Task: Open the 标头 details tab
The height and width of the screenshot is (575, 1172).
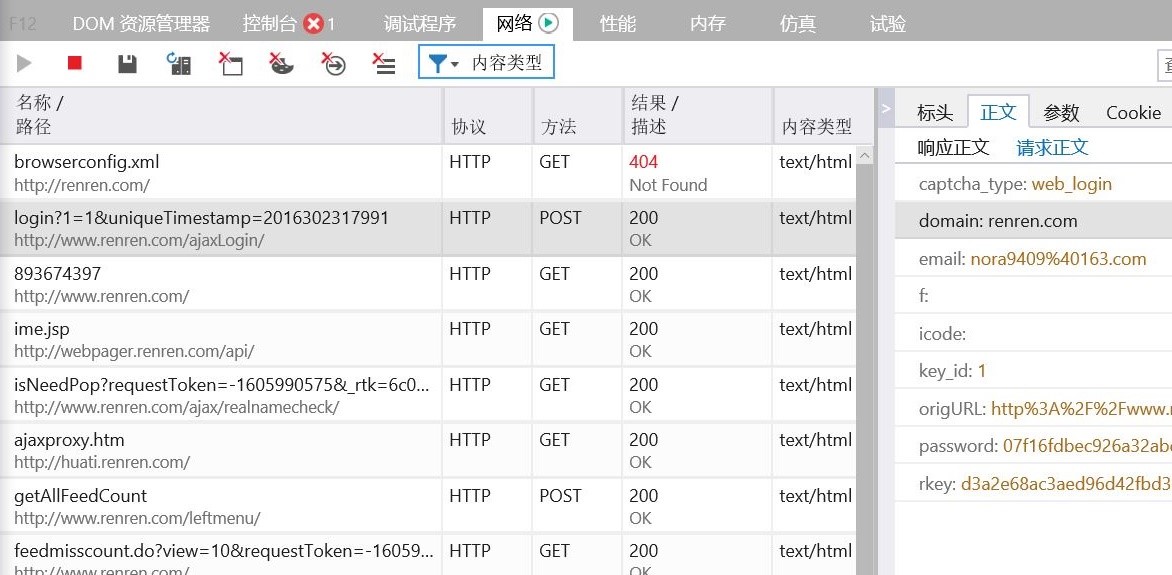Action: (935, 113)
